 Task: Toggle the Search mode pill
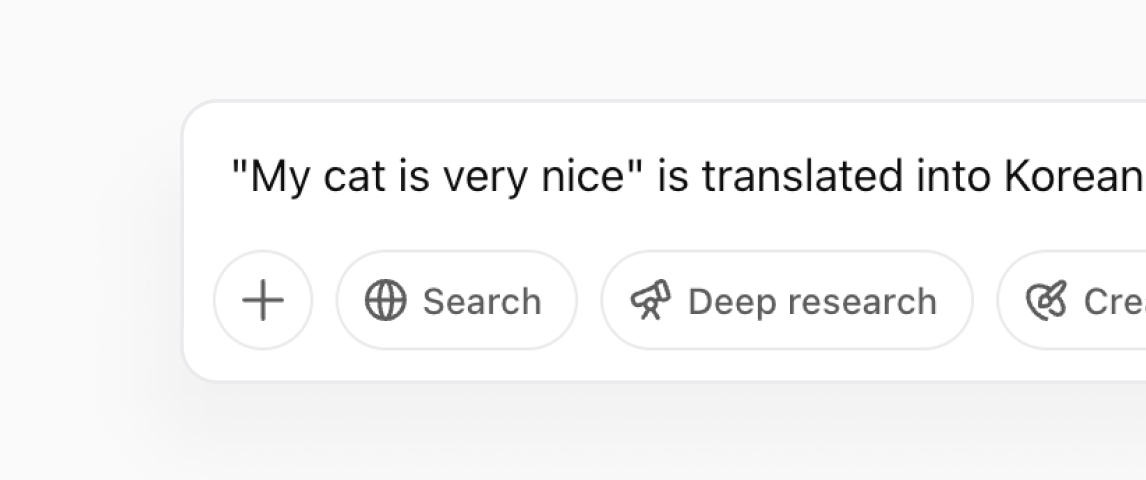pyautogui.click(x=457, y=300)
